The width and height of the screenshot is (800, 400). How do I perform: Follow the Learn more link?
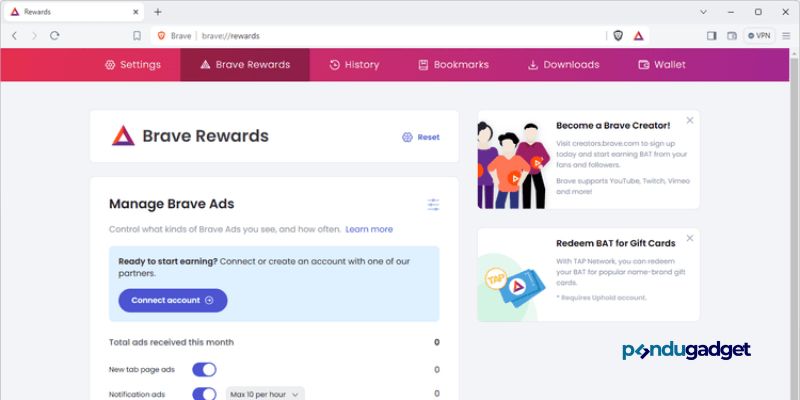(x=369, y=230)
